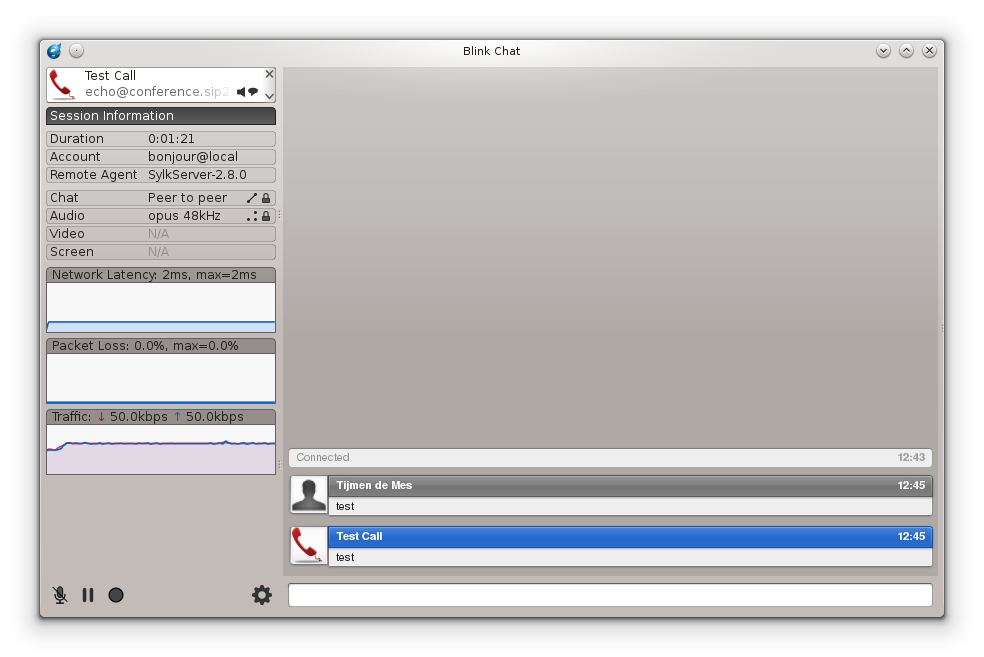
Task: Click the chat peer-to-peer connection icon
Action: click(252, 198)
